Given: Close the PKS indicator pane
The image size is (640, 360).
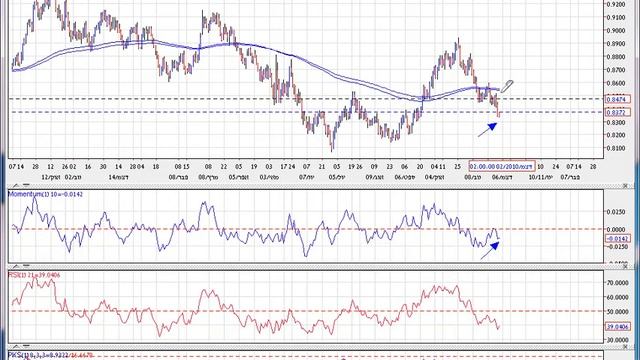Looking at the screenshot, I should coord(625,347).
